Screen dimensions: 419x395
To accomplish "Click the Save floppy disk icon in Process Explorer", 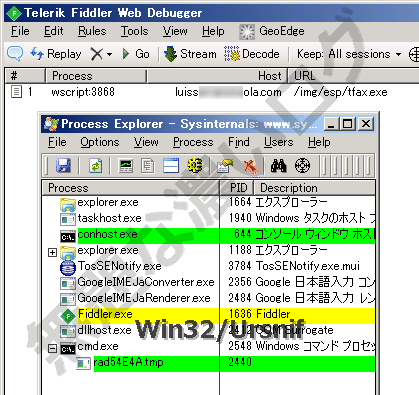I will pyautogui.click(x=63, y=165).
